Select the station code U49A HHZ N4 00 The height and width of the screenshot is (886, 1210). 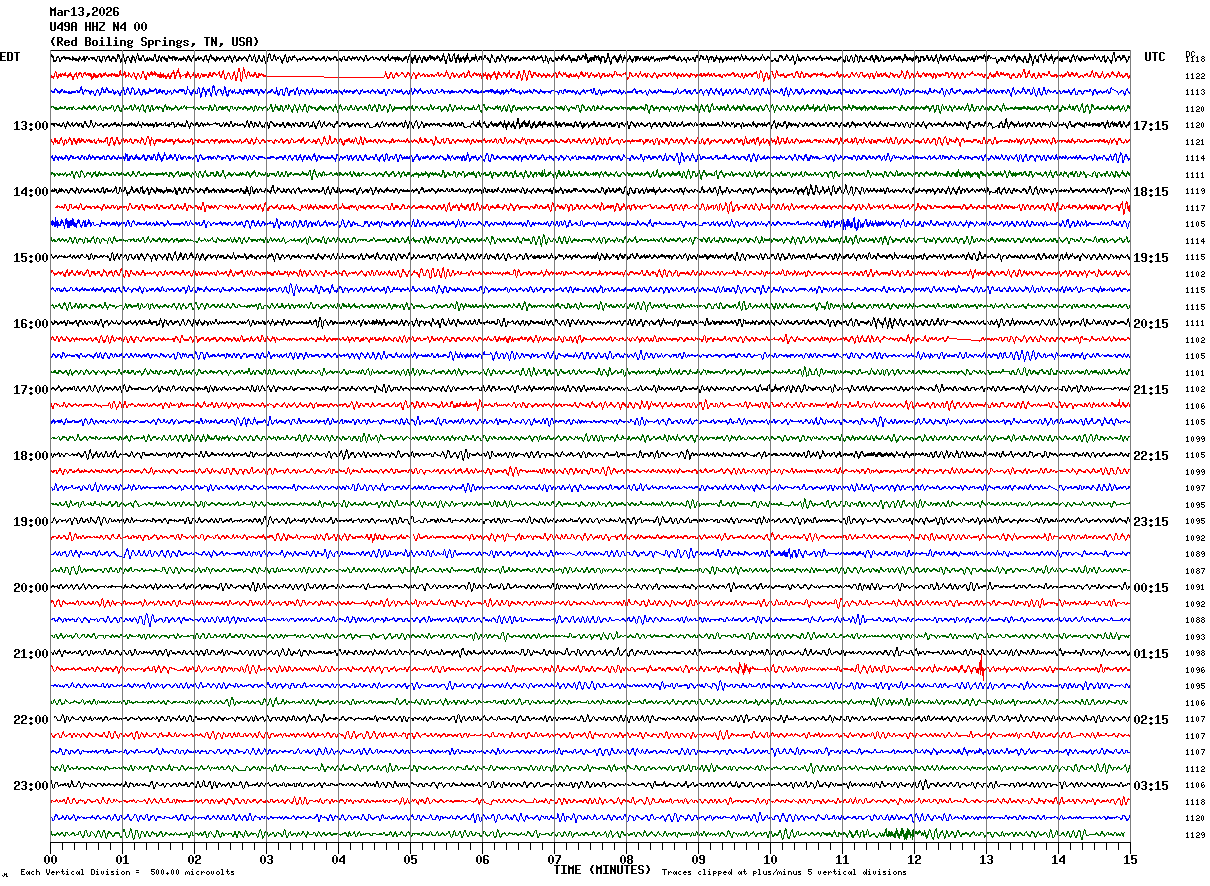[x=98, y=27]
